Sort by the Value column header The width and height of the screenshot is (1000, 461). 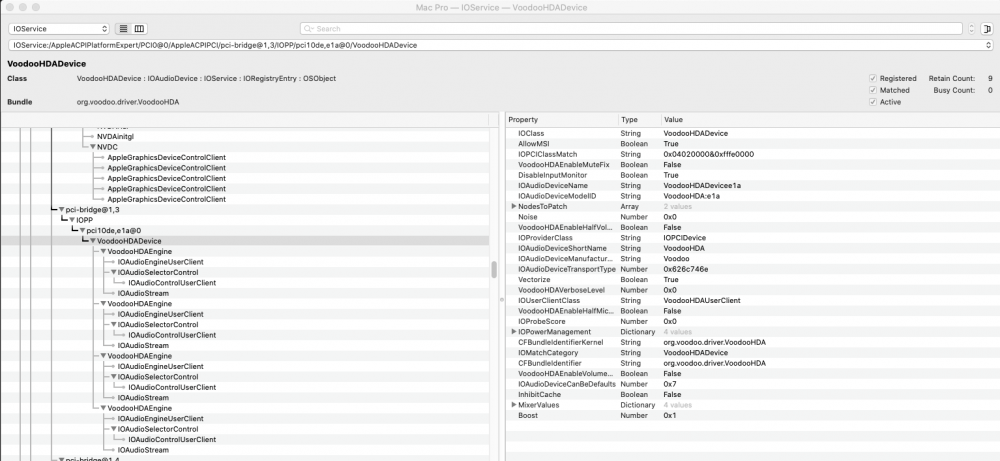[x=830, y=120]
